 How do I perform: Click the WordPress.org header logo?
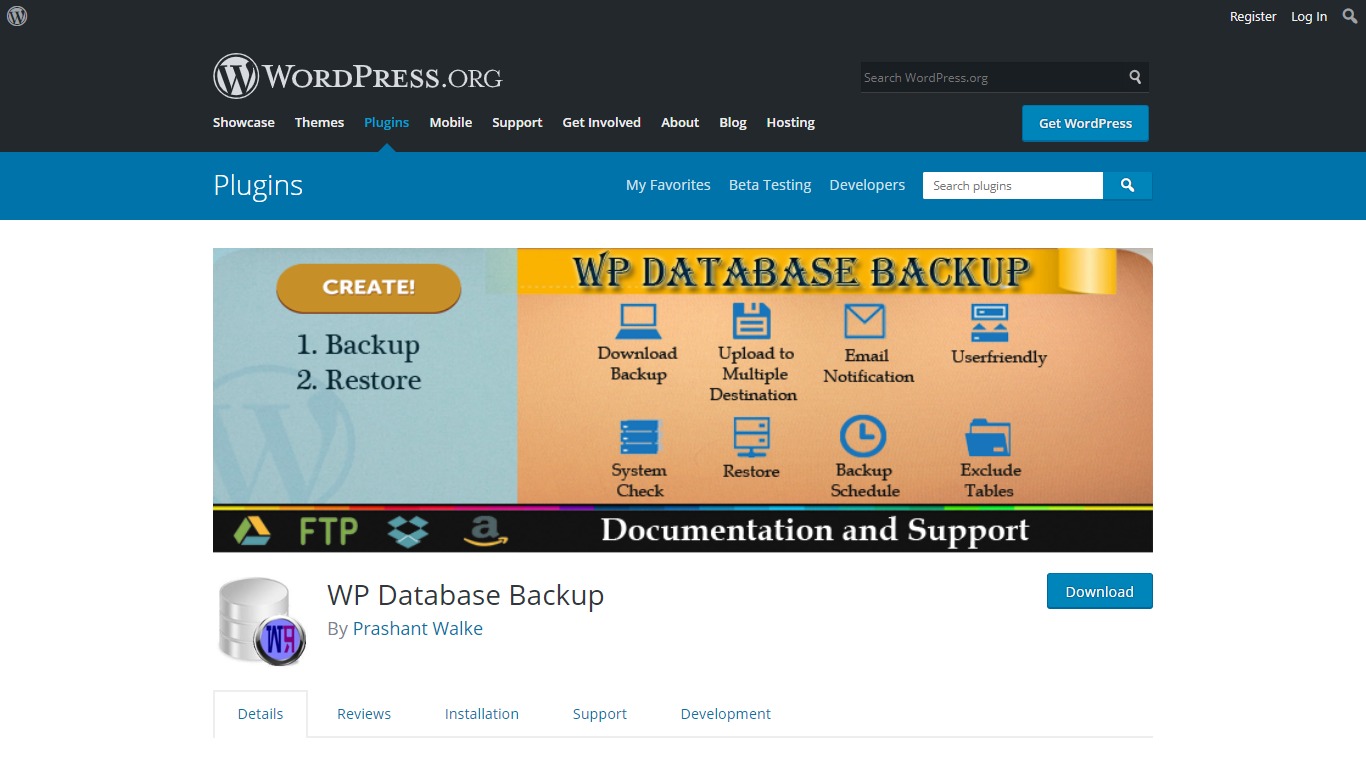(x=357, y=76)
